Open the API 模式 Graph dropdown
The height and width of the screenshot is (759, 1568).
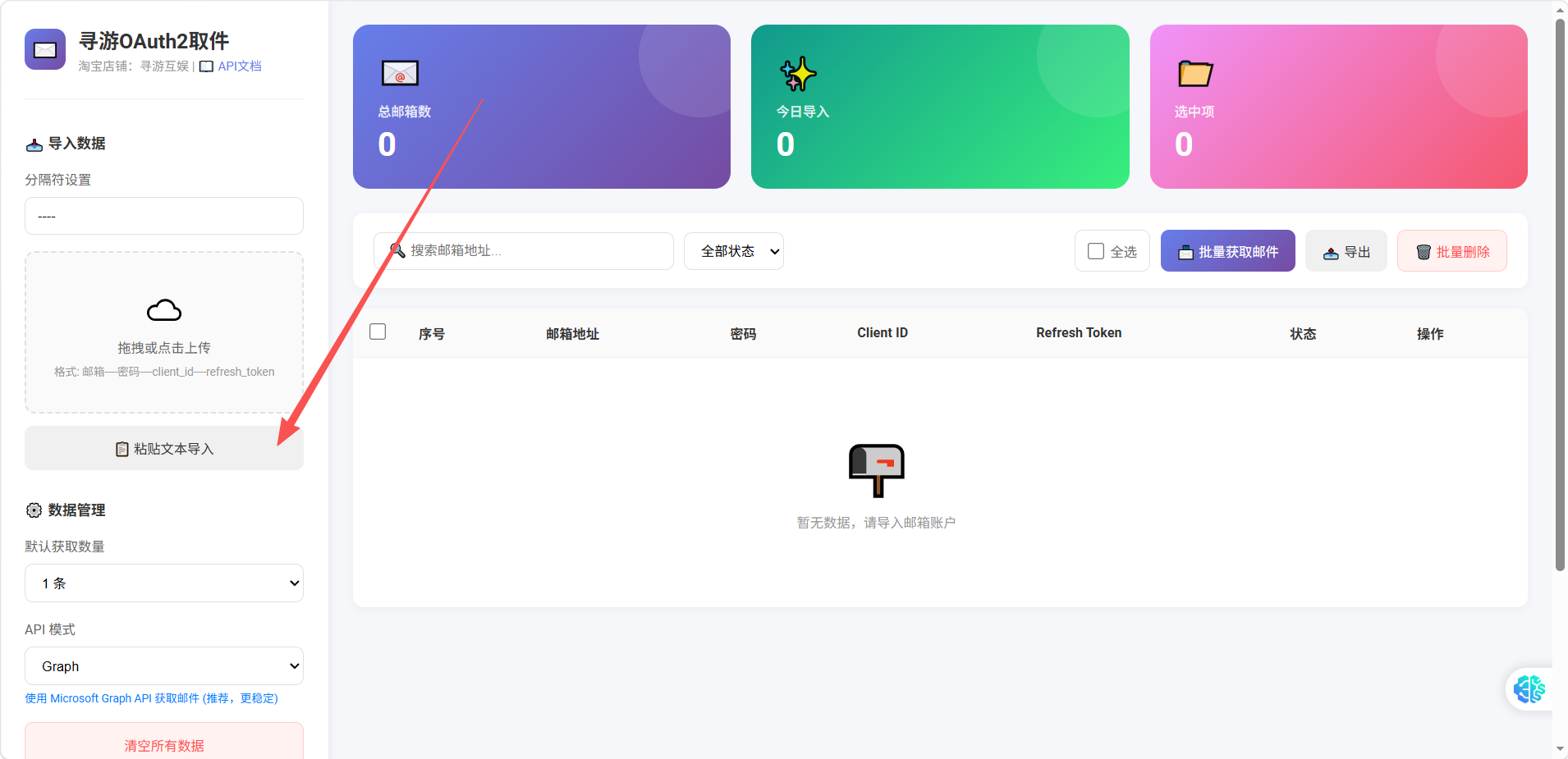tap(164, 666)
